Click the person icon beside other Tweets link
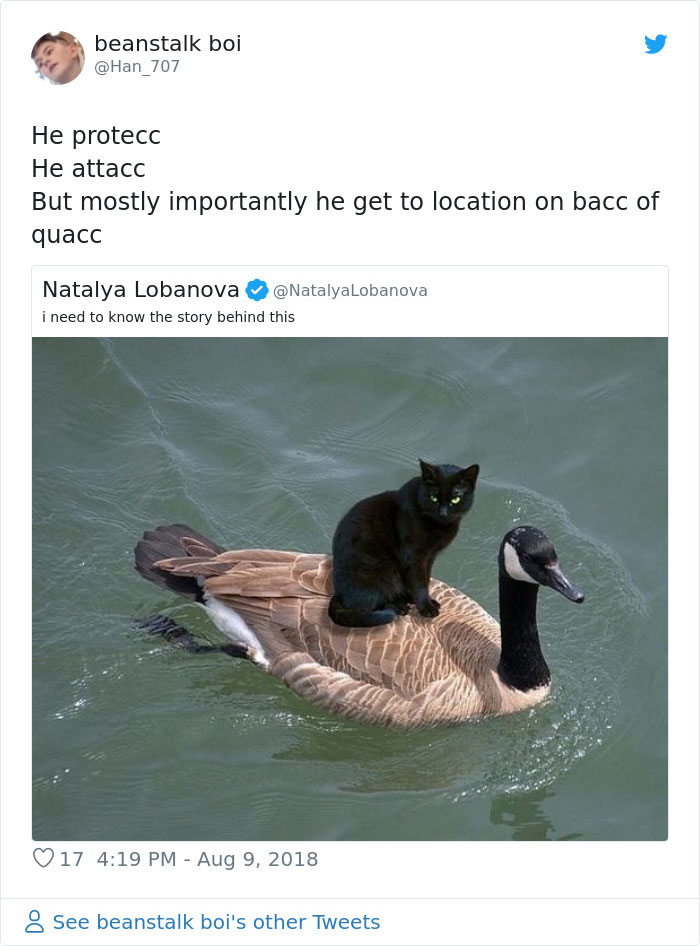 pos(34,921)
